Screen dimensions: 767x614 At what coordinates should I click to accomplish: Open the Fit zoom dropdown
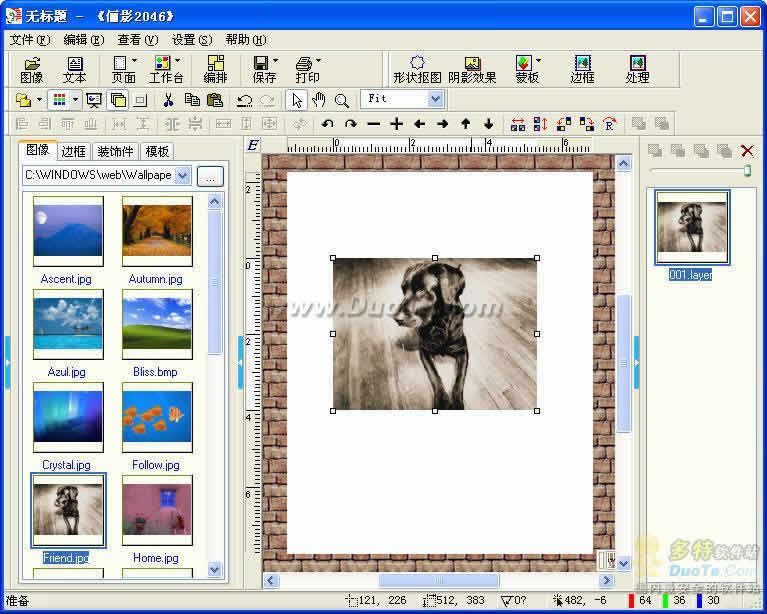click(435, 99)
